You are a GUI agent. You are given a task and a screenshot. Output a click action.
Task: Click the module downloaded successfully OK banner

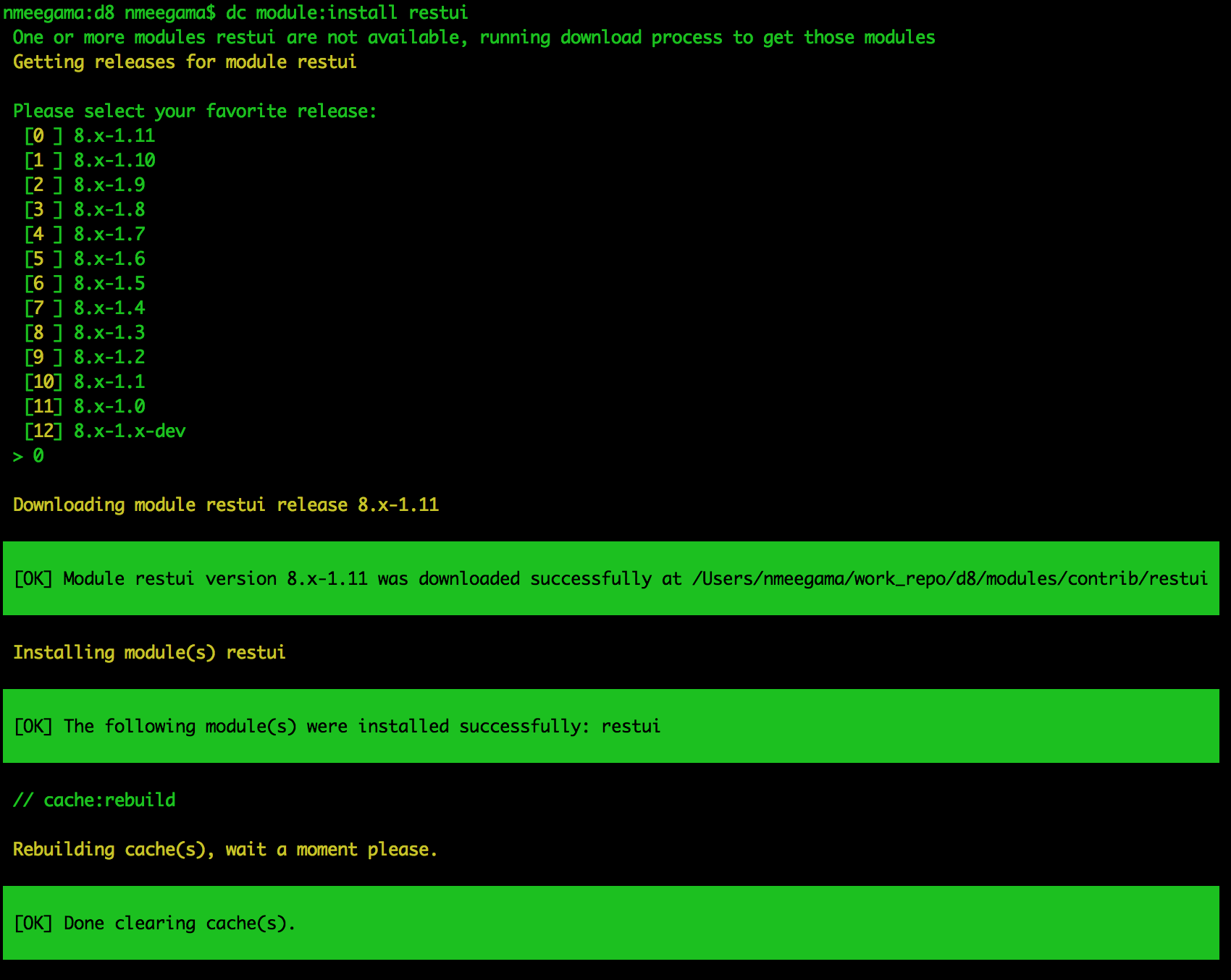click(x=611, y=578)
